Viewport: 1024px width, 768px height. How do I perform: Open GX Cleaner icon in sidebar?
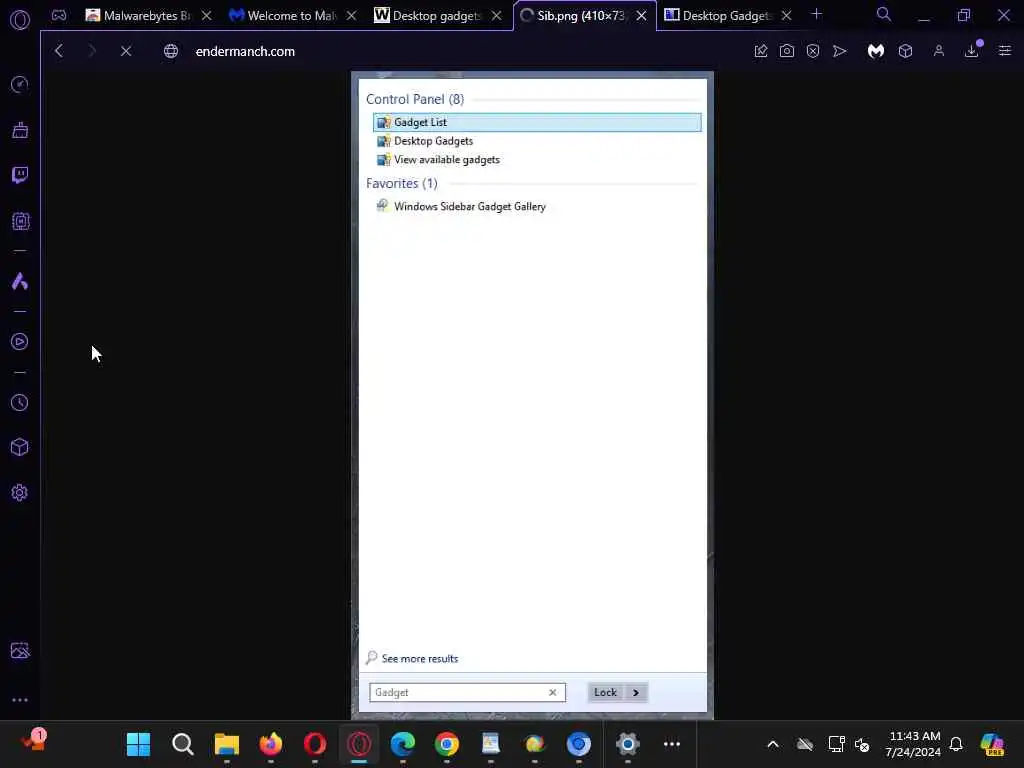(20, 130)
